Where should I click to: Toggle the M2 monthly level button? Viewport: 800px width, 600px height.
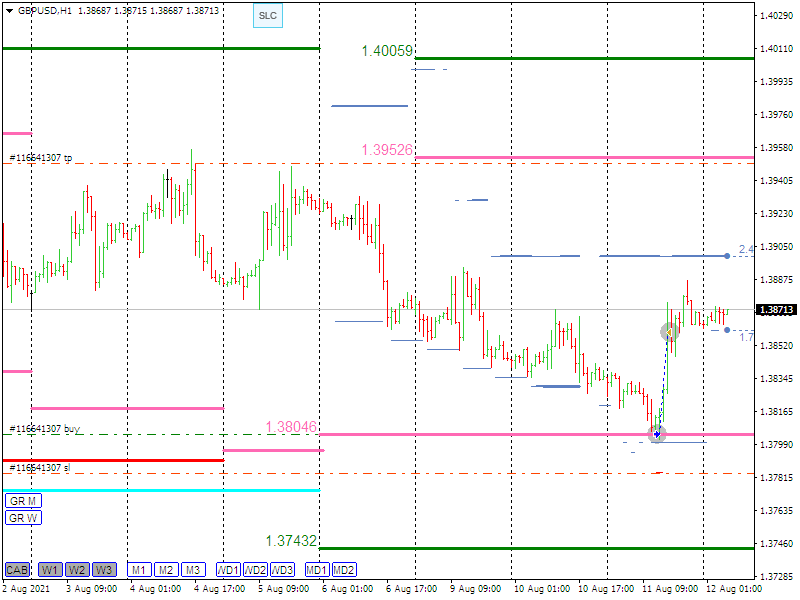166,570
